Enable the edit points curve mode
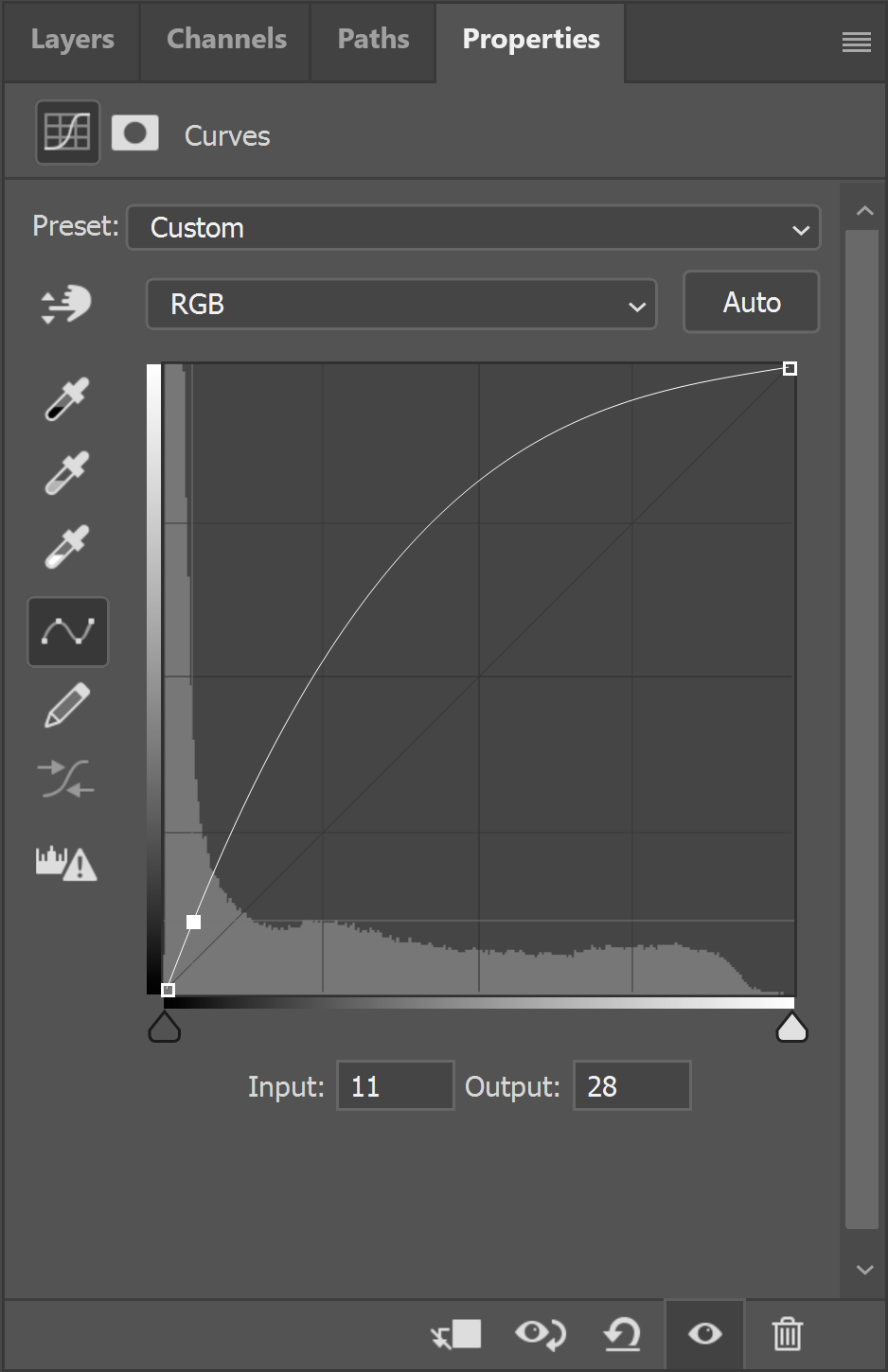This screenshot has height=1372, width=888. pyautogui.click(x=67, y=631)
